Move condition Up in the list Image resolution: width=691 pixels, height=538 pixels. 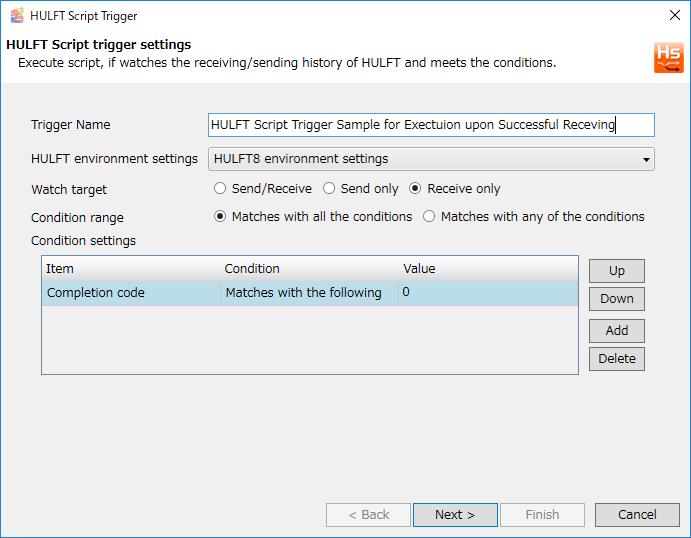pos(617,271)
